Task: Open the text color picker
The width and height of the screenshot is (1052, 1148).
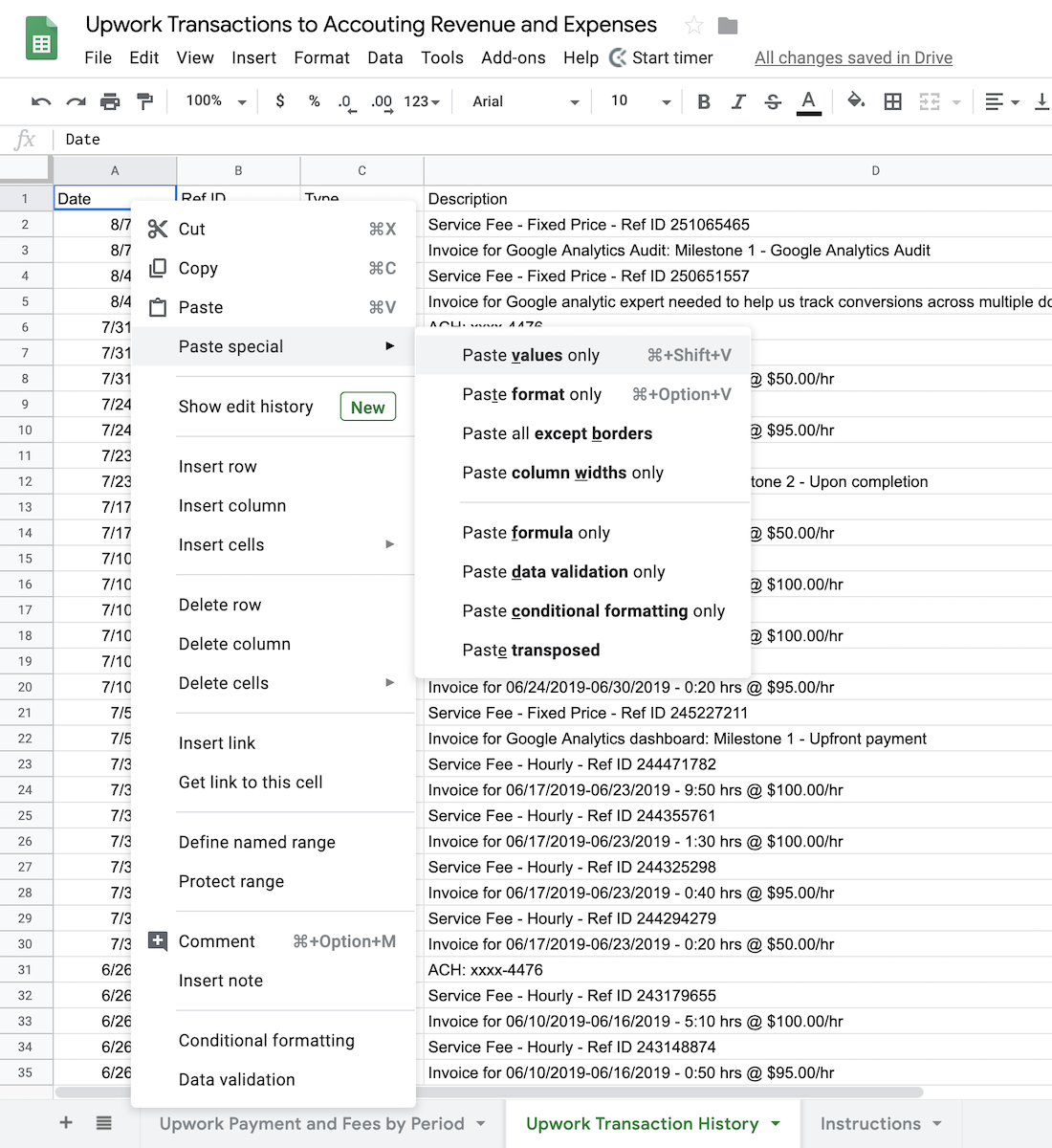Action: pyautogui.click(x=809, y=102)
